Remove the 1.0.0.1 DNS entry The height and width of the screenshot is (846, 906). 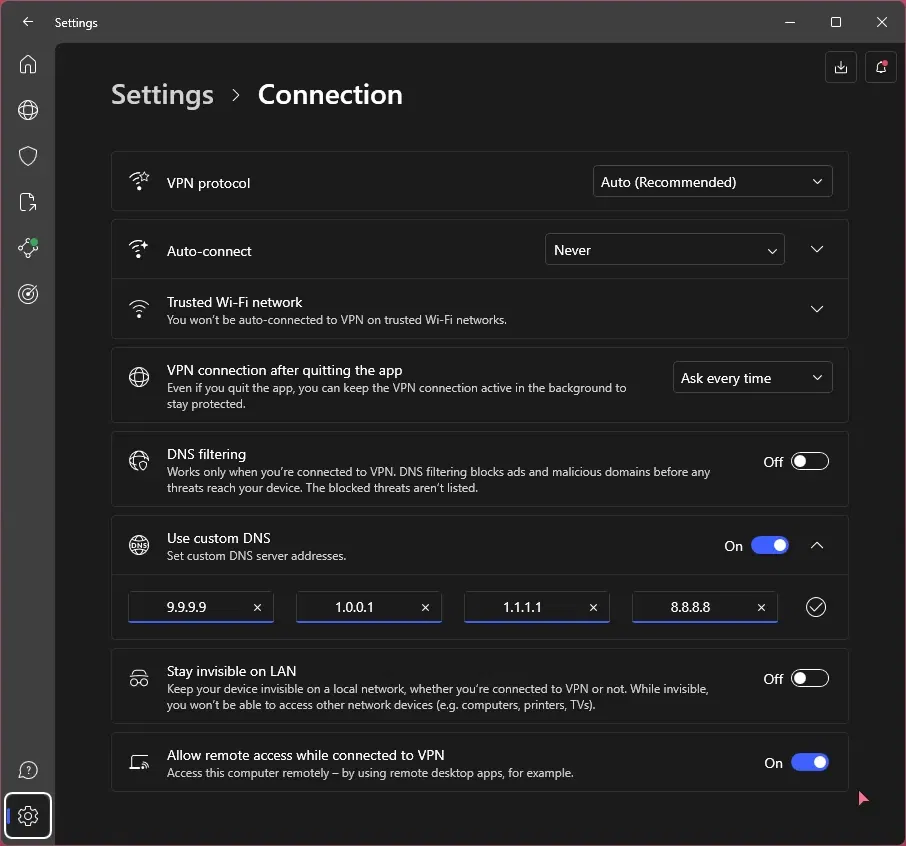(x=425, y=607)
